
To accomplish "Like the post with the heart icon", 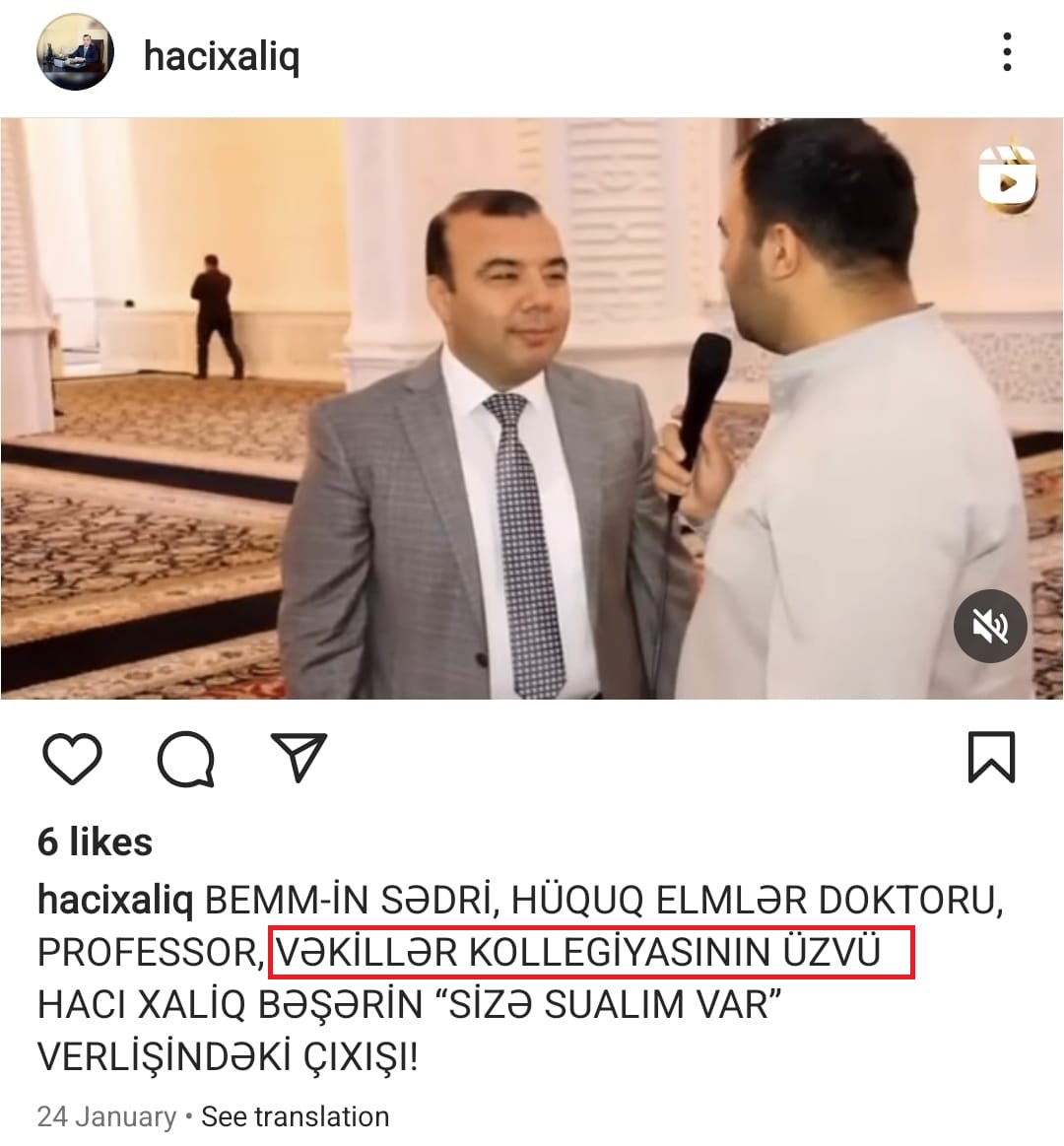I will pyautogui.click(x=72, y=758).
